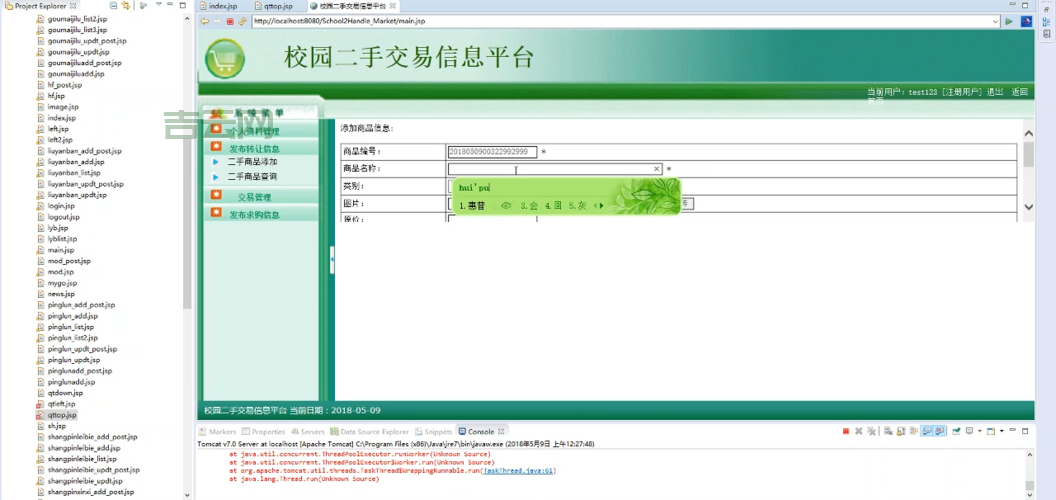Click the 商品名称 text field
The width and height of the screenshot is (1056, 500).
coord(555,169)
